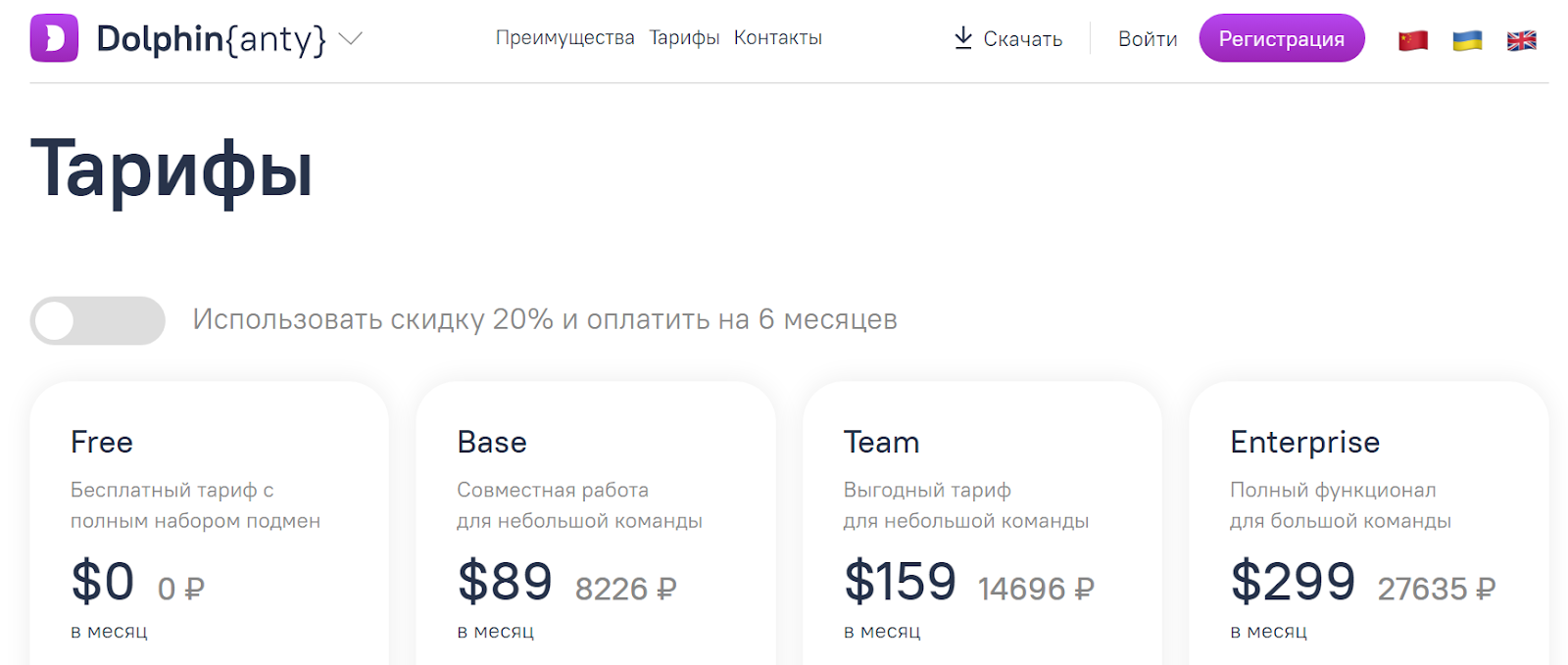
Task: Switch language with the UK flag
Action: [x=1522, y=40]
